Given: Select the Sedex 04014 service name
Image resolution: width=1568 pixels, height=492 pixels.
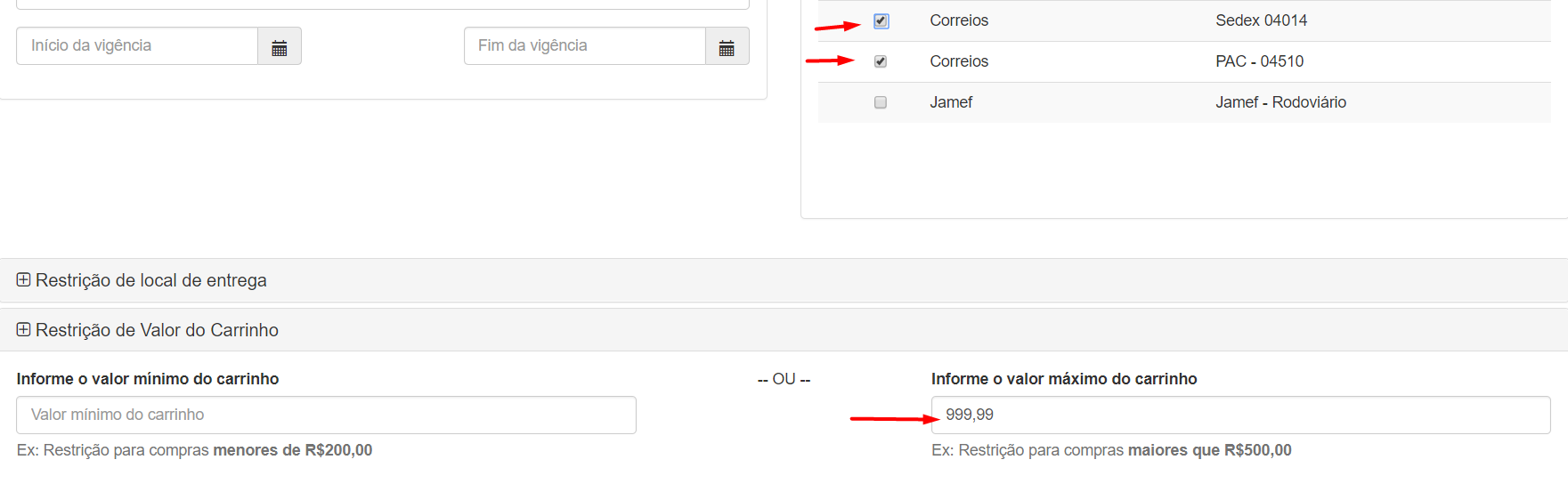Looking at the screenshot, I should tap(1261, 20).
